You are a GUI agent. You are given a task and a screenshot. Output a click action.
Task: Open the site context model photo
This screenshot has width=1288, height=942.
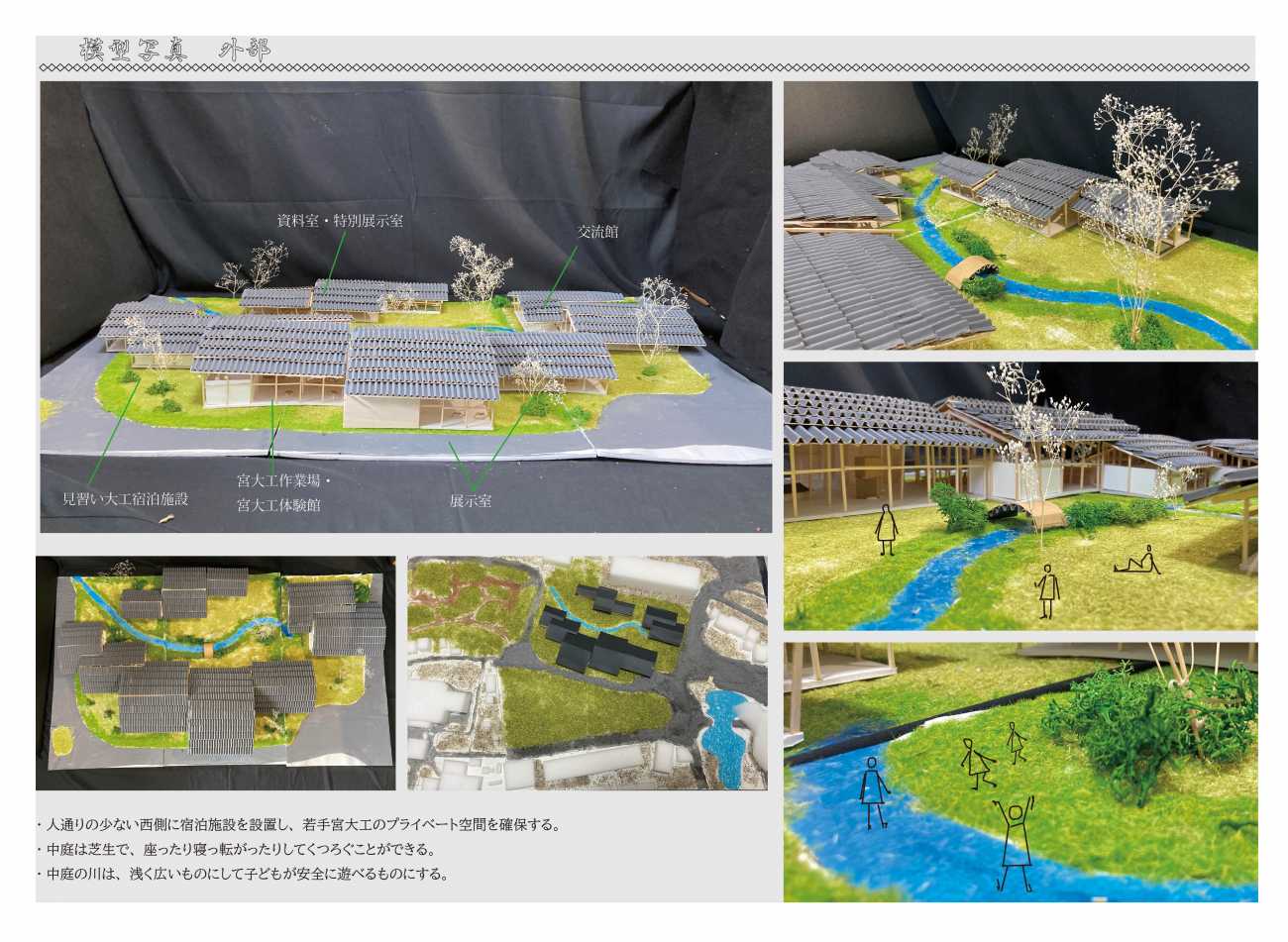(x=588, y=673)
